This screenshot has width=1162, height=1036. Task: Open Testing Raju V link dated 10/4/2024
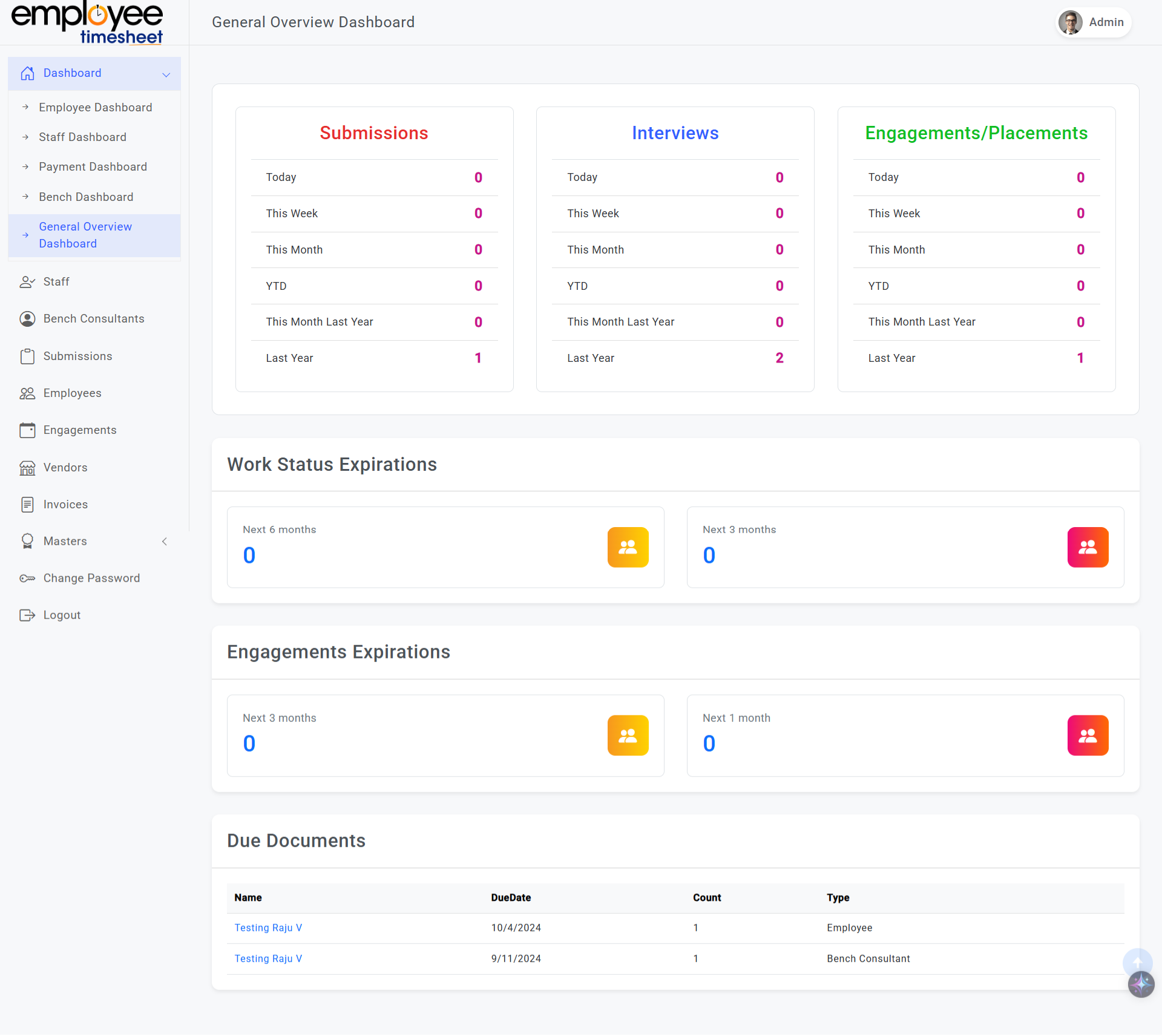click(268, 928)
